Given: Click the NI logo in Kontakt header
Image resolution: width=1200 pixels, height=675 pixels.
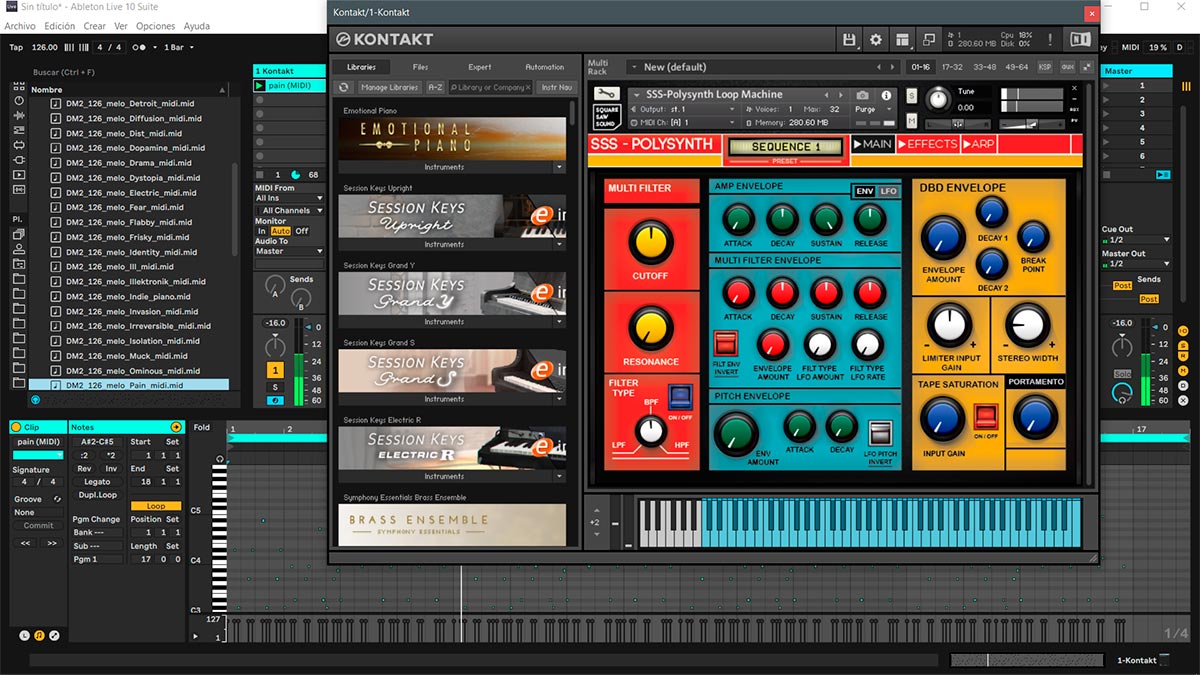Looking at the screenshot, I should (x=1079, y=39).
